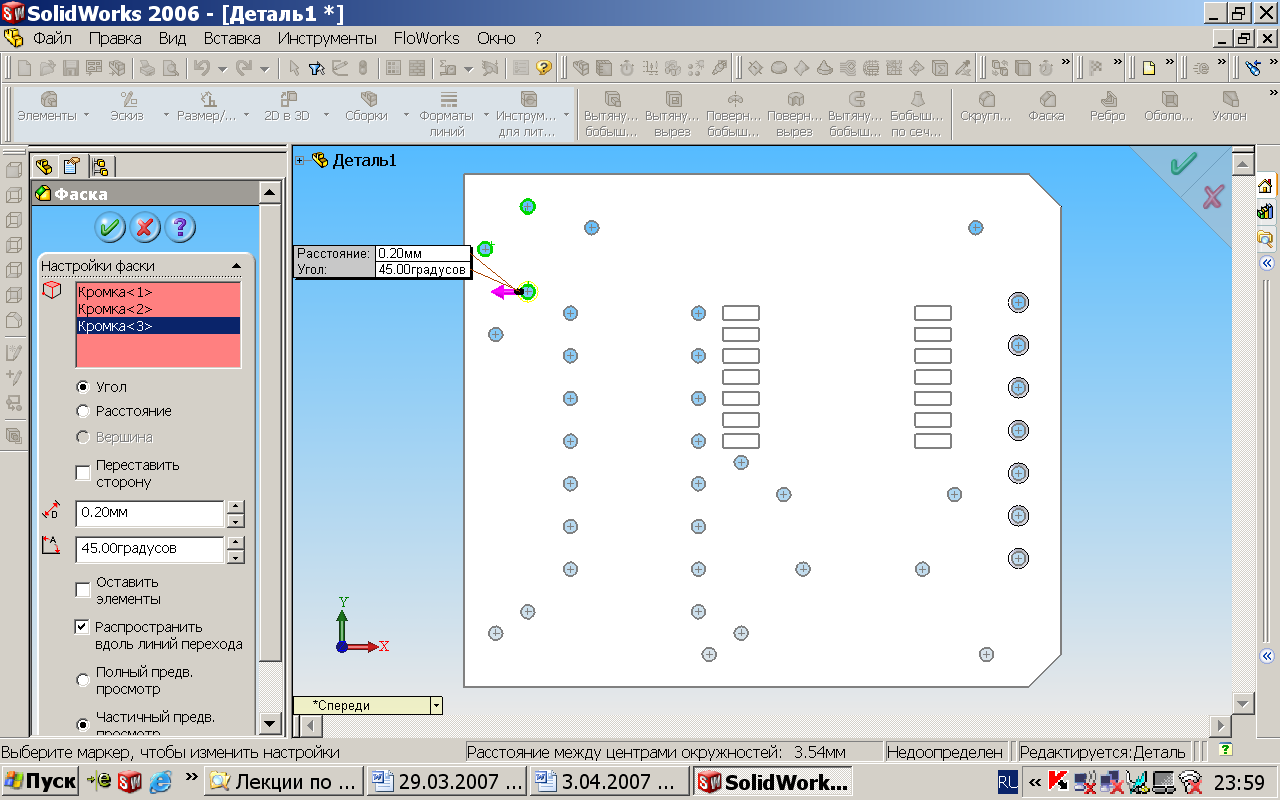Click the Расстояние callout value in viewport
The width and height of the screenshot is (1280, 800).
pos(422,254)
